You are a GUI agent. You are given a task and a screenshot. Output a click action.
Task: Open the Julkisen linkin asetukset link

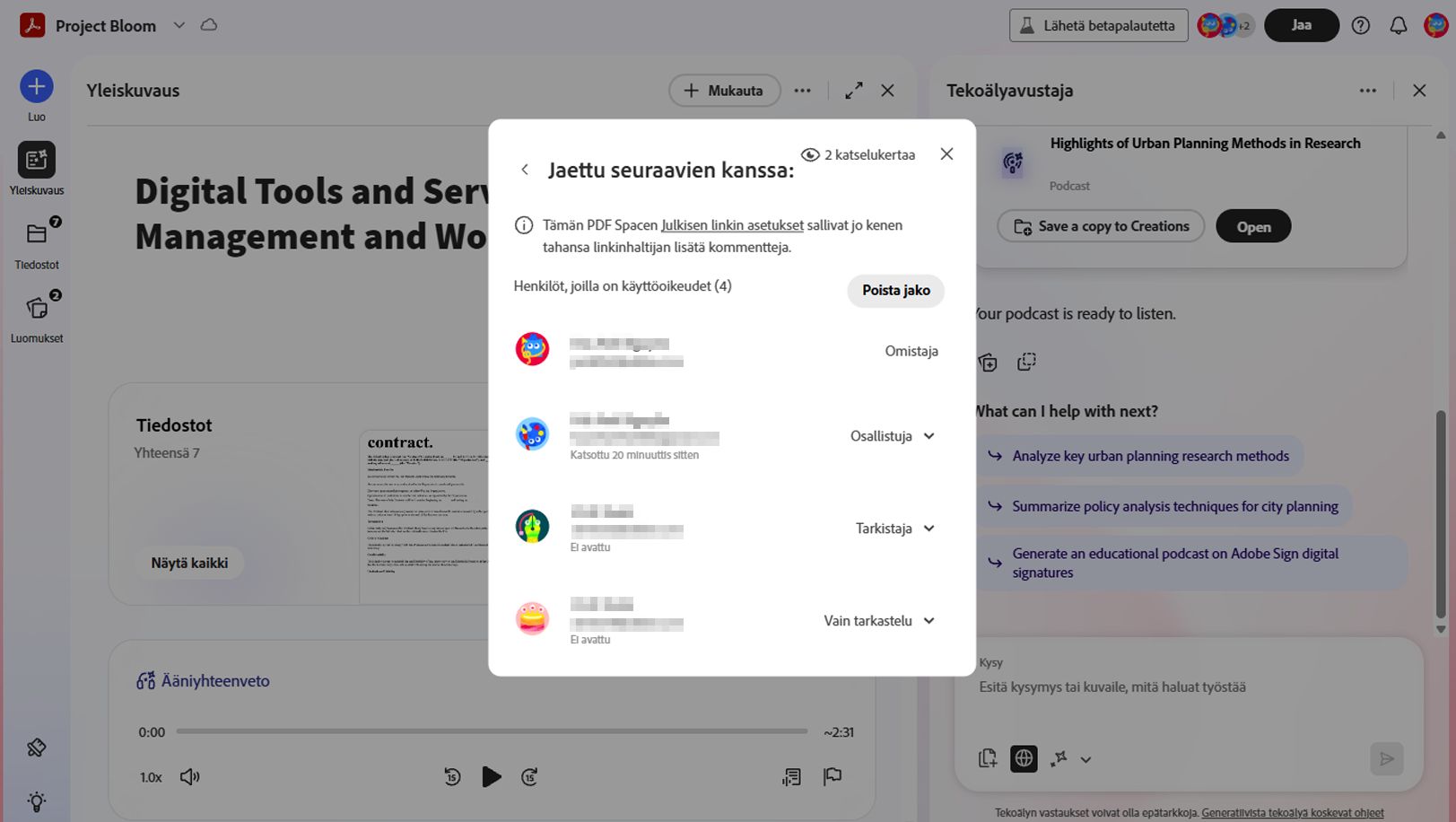[732, 225]
